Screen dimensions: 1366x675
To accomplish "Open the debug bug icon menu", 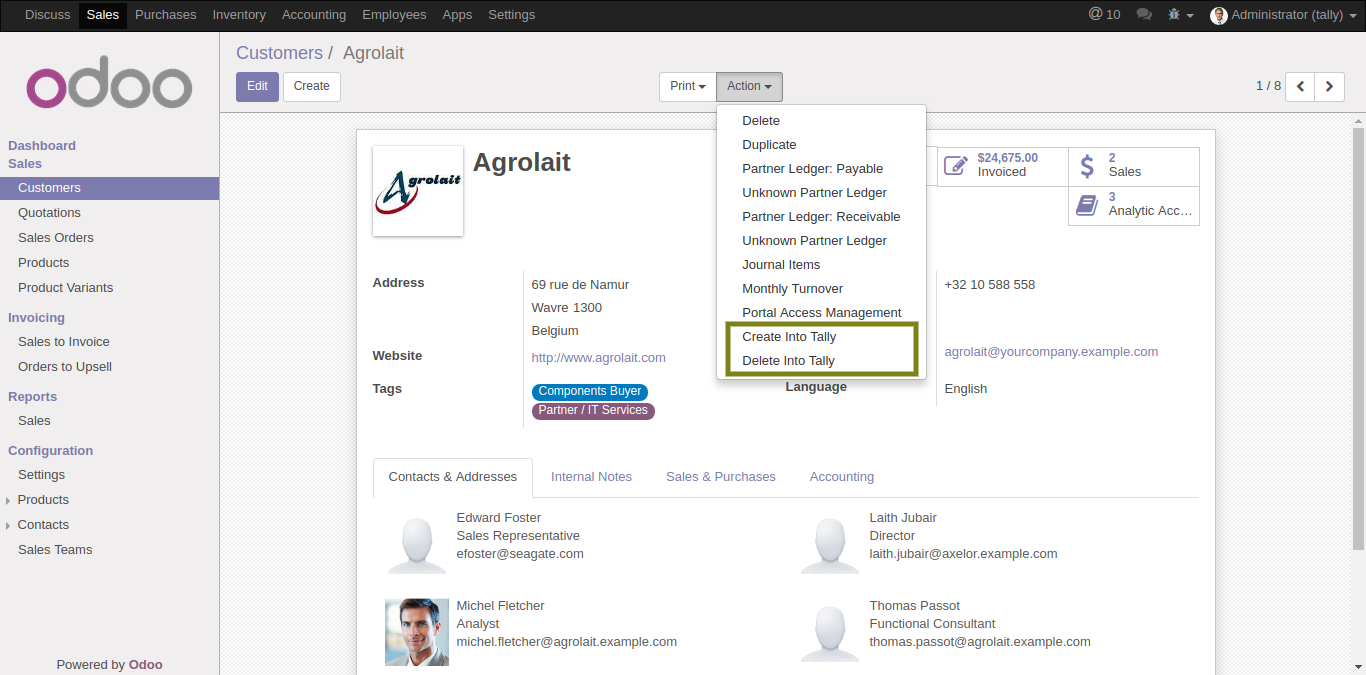I will click(1180, 15).
